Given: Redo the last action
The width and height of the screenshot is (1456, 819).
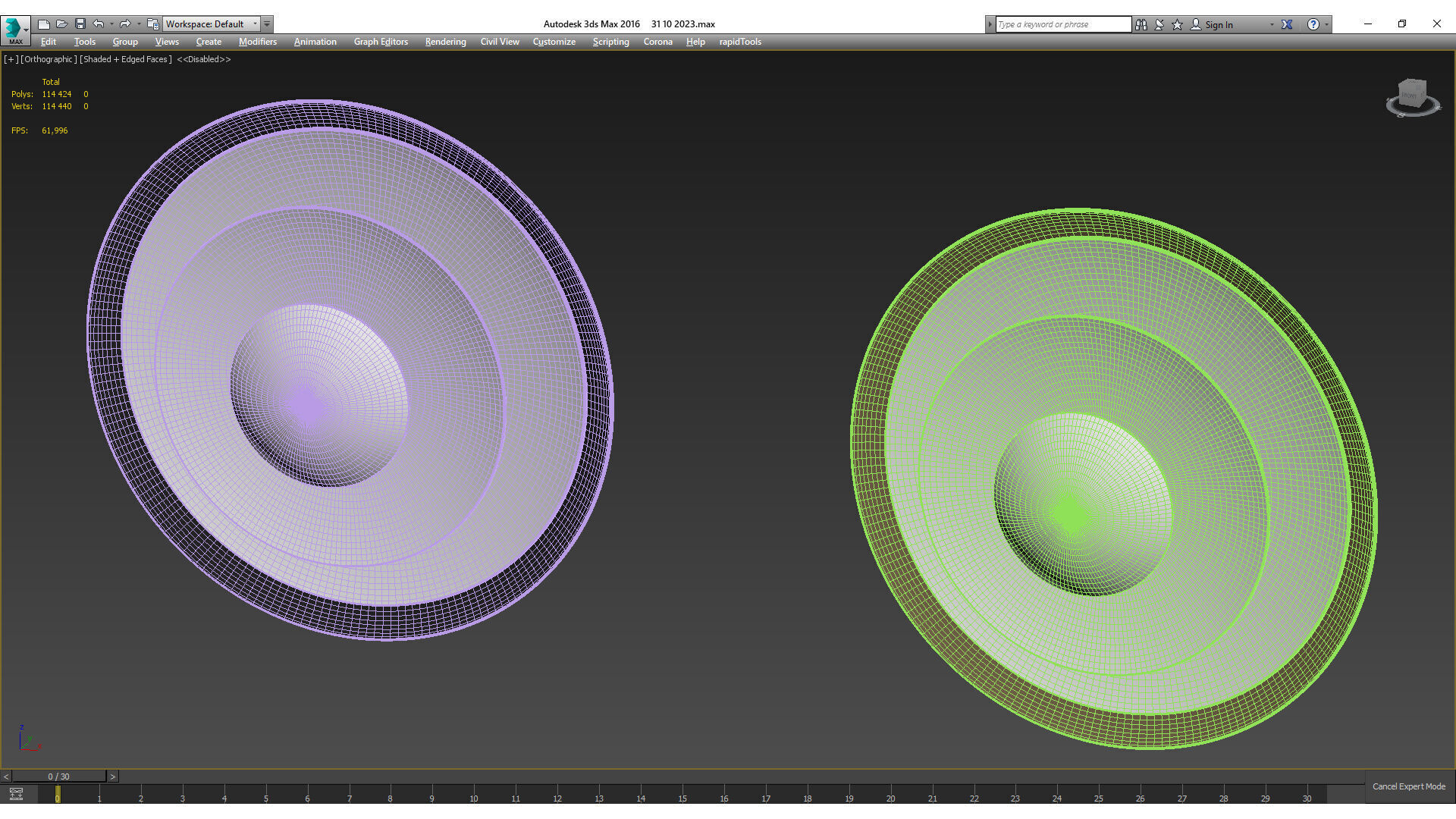Looking at the screenshot, I should (x=125, y=24).
